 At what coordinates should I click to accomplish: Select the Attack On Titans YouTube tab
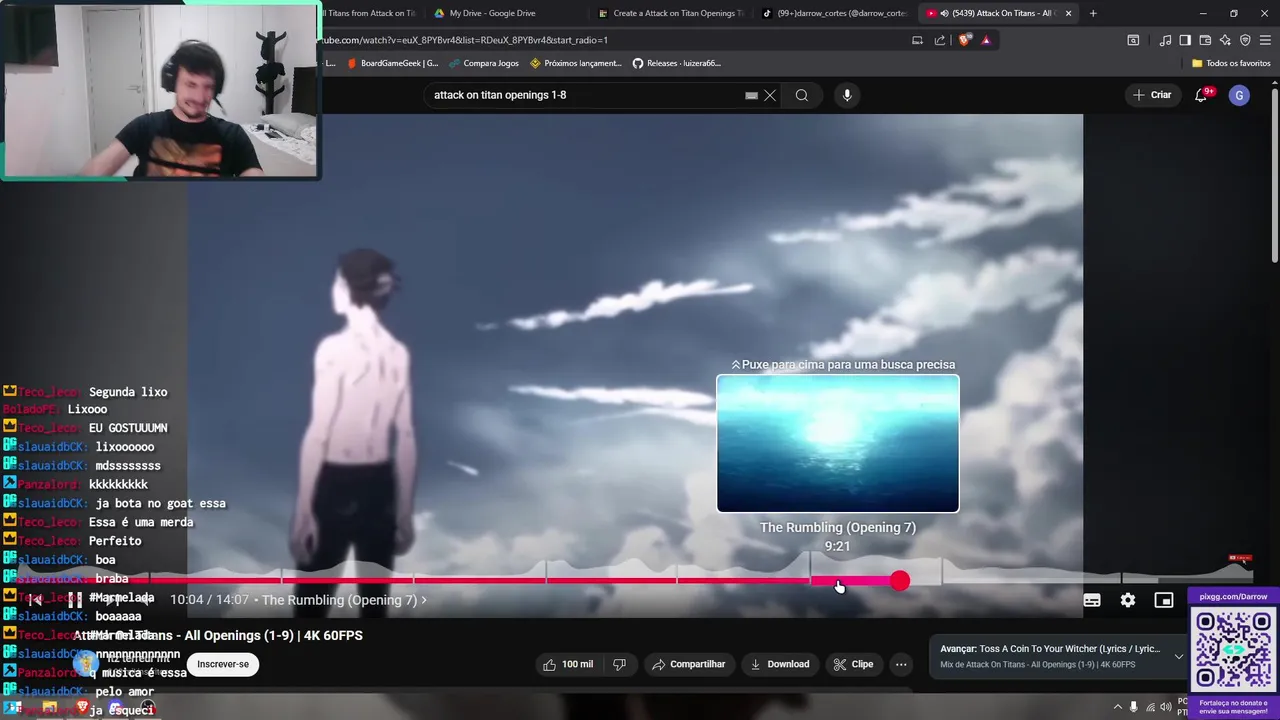click(x=1000, y=13)
